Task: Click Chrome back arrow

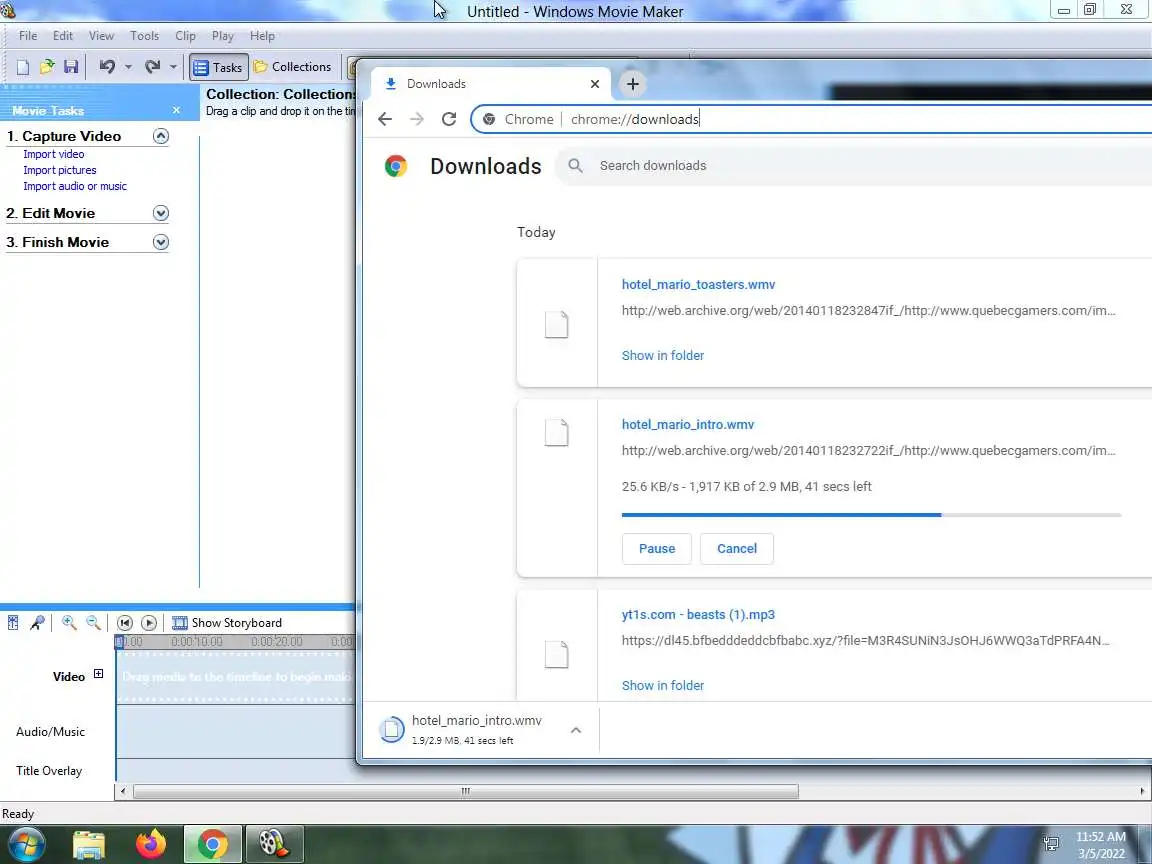Action: (x=385, y=119)
